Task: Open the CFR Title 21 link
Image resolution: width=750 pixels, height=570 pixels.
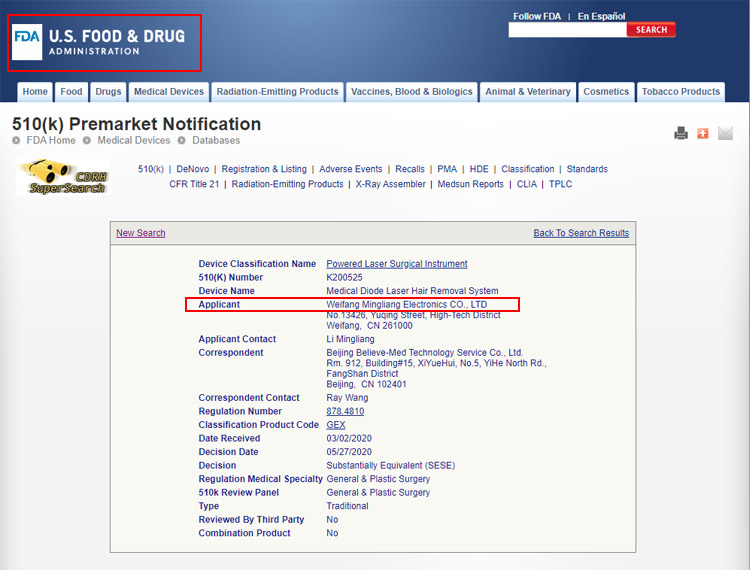Action: (x=194, y=184)
